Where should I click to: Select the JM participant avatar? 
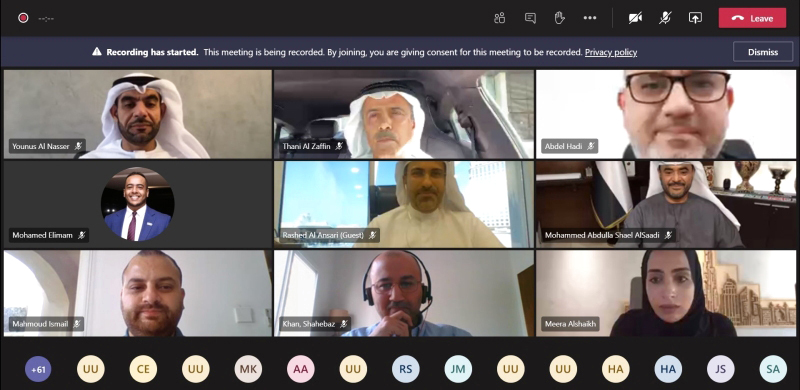click(x=458, y=369)
